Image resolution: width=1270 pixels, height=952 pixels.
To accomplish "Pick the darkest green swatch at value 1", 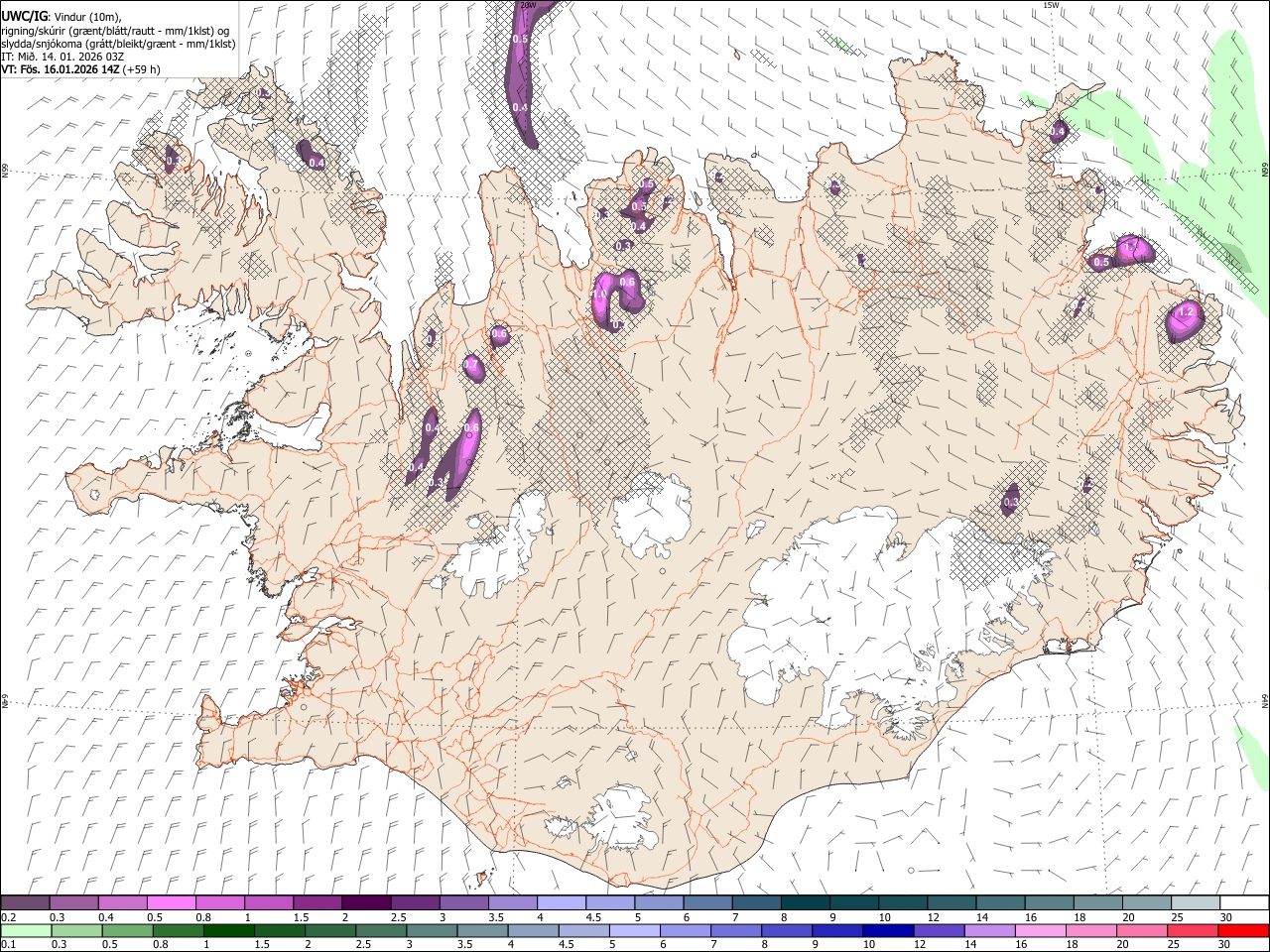I will (x=228, y=930).
